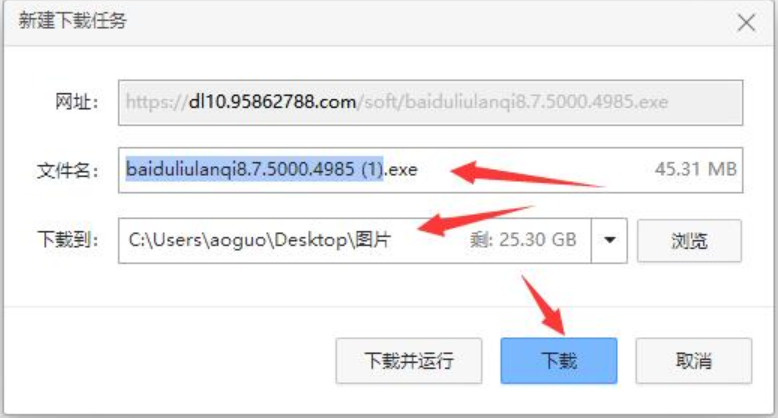Click the red arrow pointing at 下载 button
778x418 pixels.
coord(544,305)
